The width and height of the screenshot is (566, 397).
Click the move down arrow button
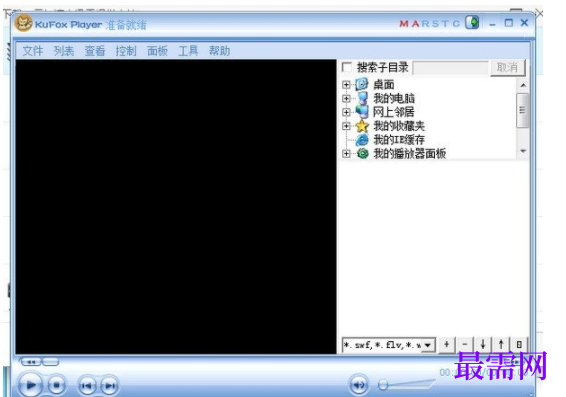pyautogui.click(x=483, y=344)
